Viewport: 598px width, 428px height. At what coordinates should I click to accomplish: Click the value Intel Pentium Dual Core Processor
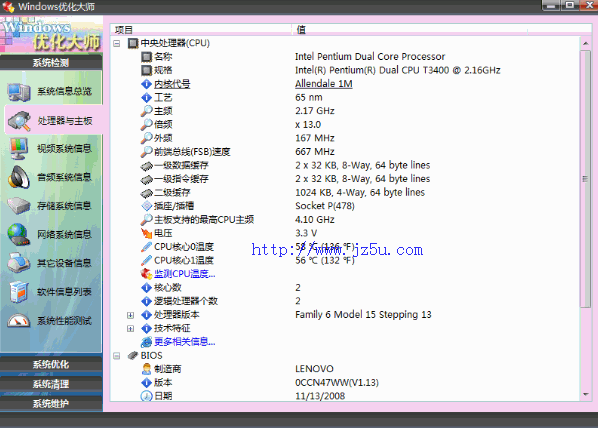click(x=370, y=57)
